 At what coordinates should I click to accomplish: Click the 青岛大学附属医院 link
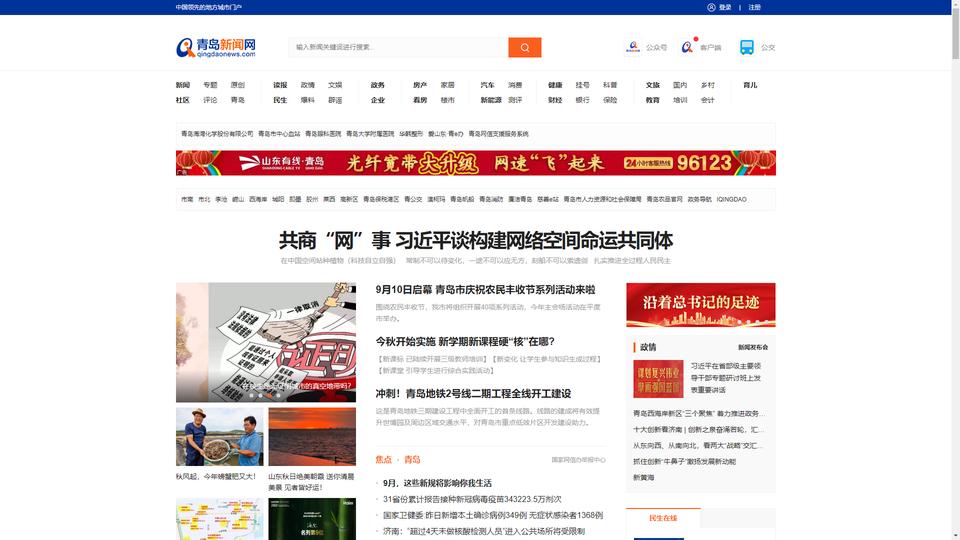coord(370,133)
